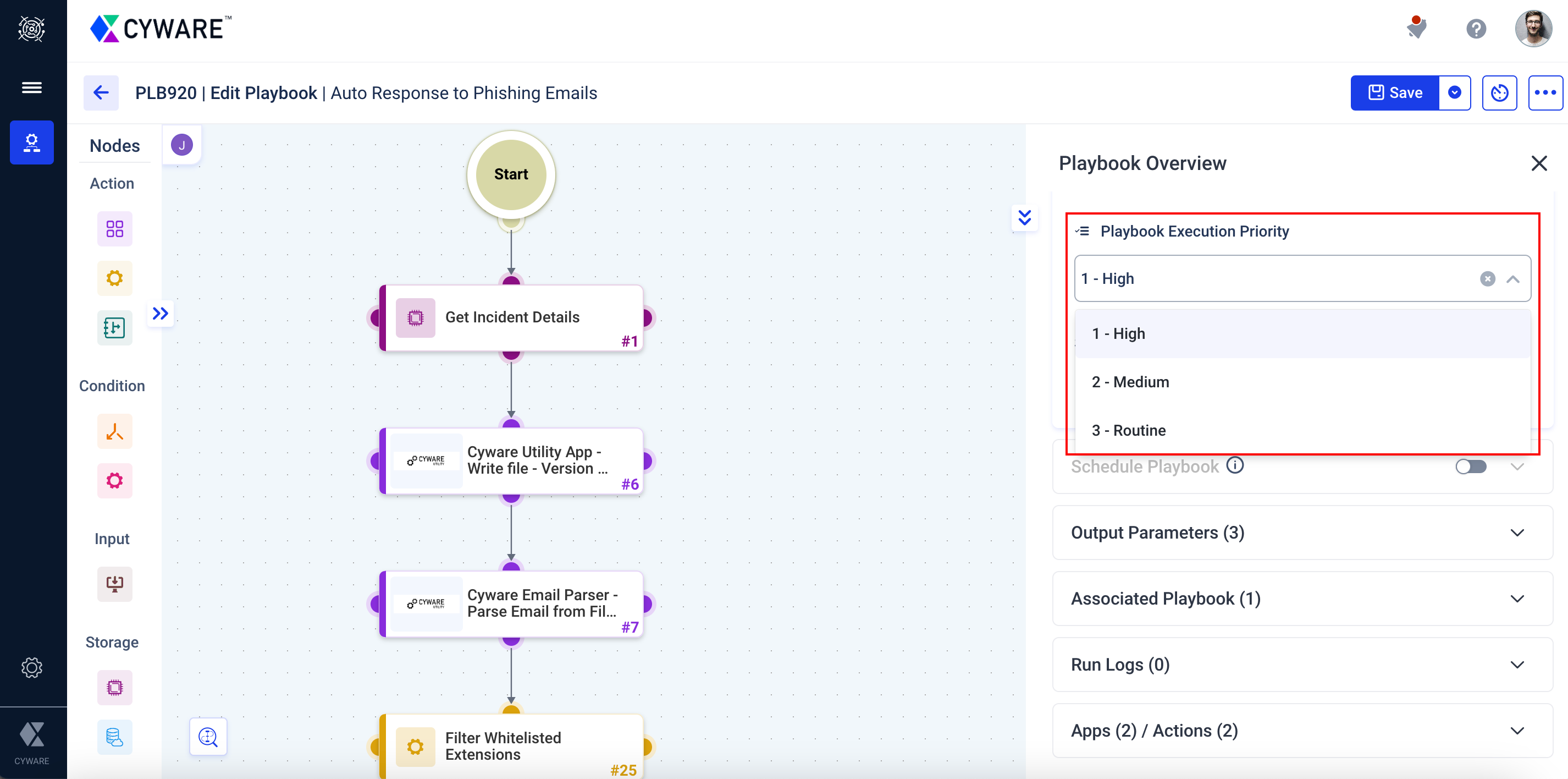Image resolution: width=1568 pixels, height=779 pixels.
Task: Open the three-dots more options menu
Action: click(1545, 92)
